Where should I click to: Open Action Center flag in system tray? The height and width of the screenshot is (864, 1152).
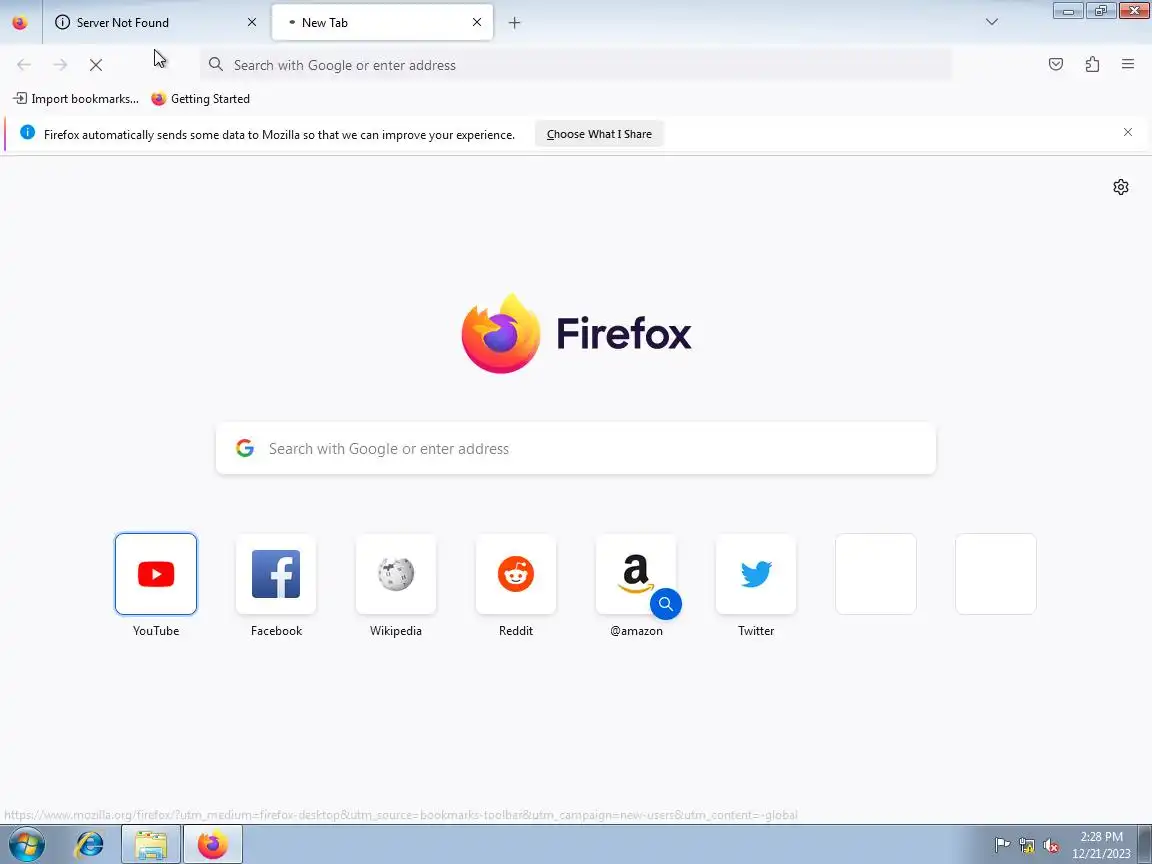1001,845
